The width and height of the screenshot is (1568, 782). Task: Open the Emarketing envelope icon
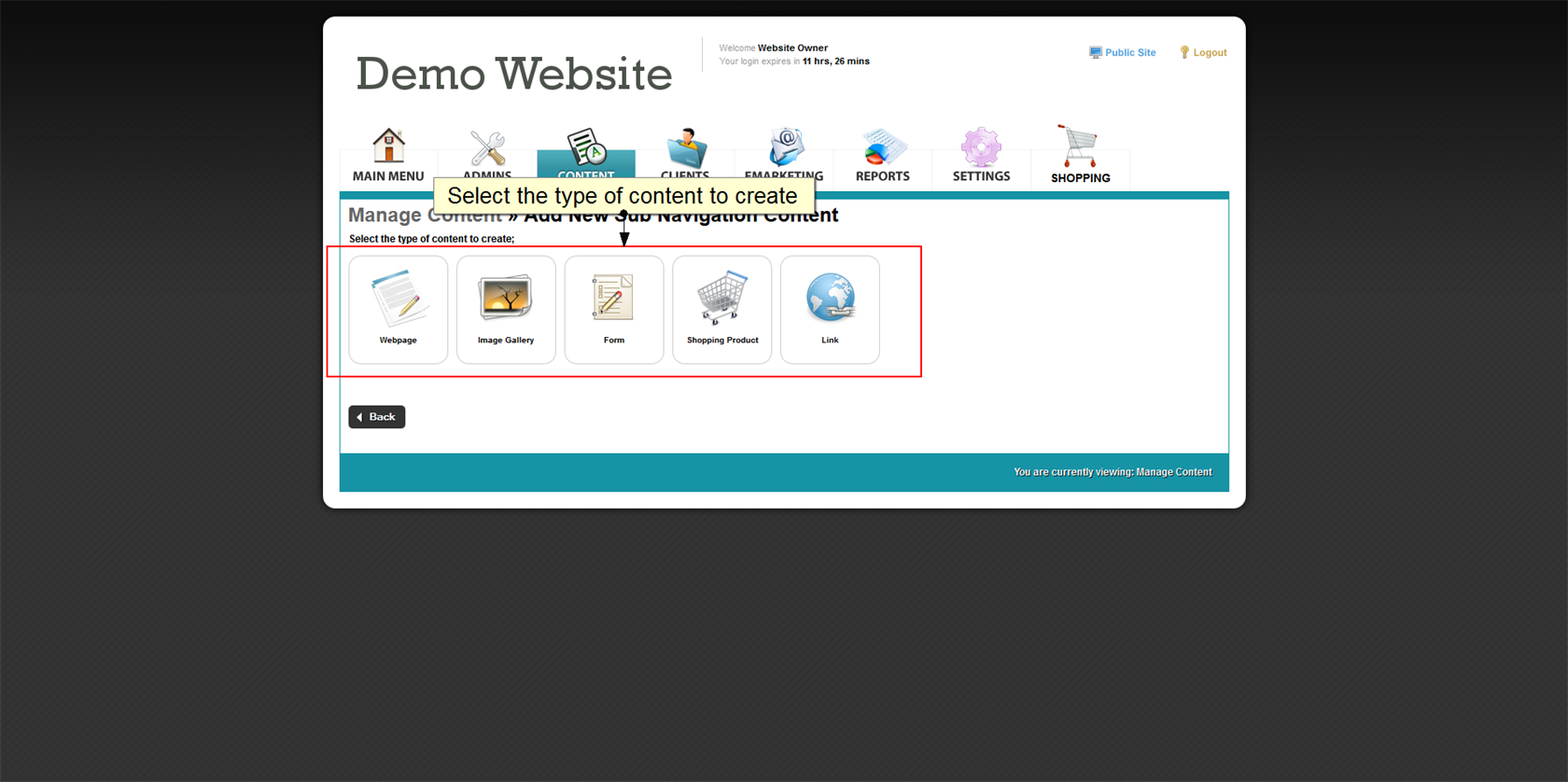tap(785, 147)
